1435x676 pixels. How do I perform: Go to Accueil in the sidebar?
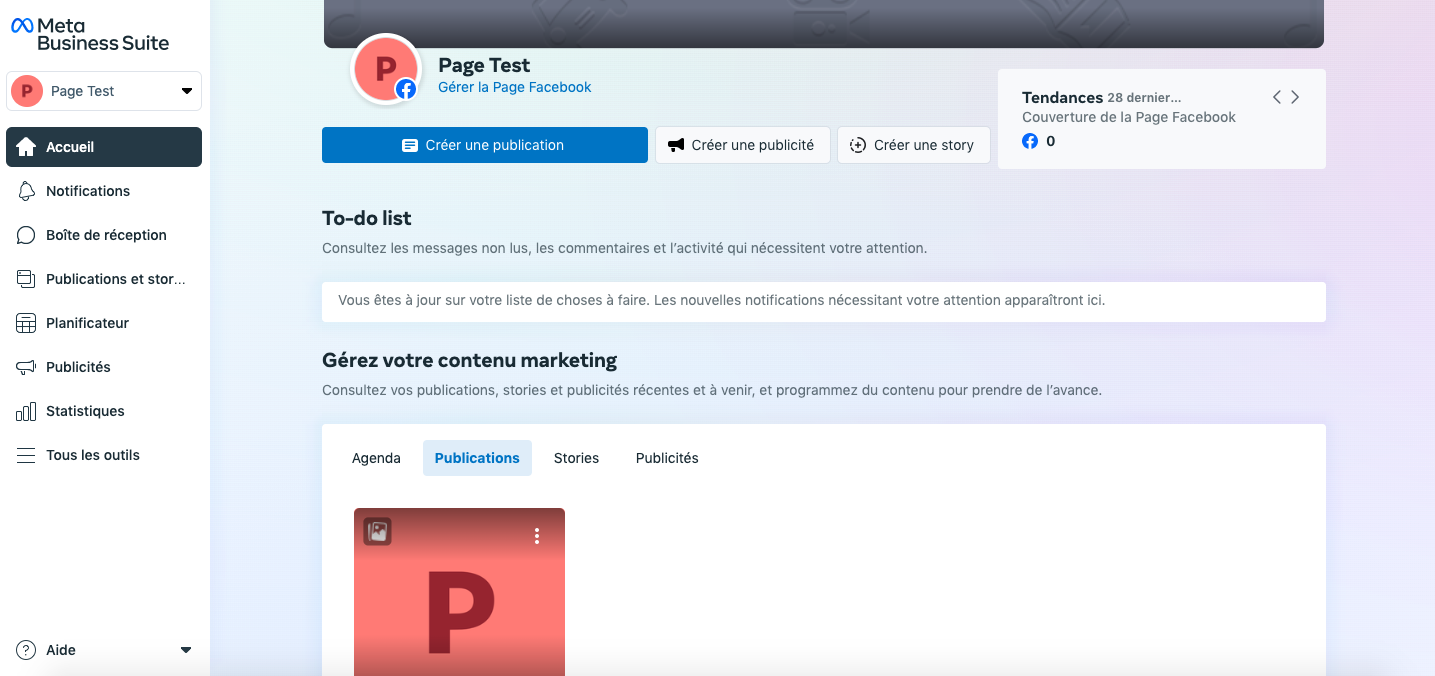coord(104,147)
